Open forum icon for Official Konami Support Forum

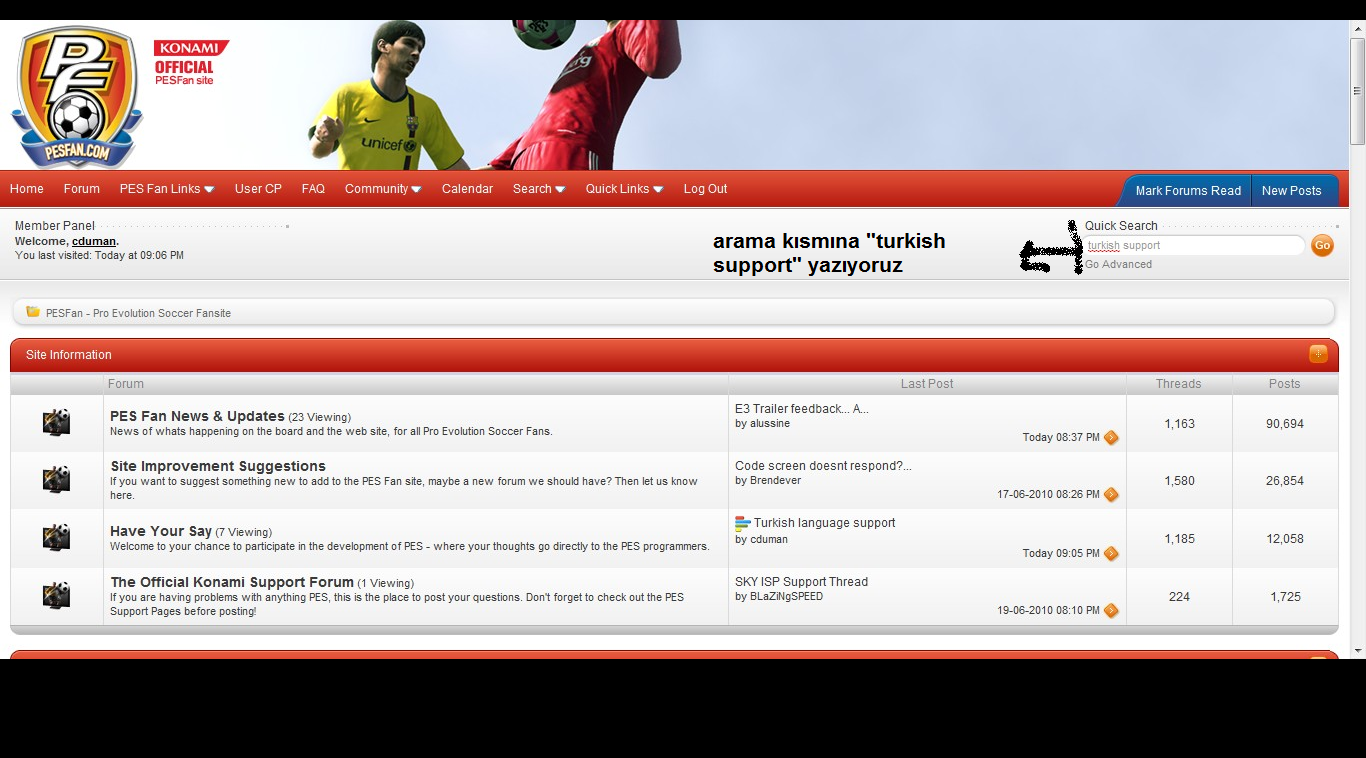[57, 595]
